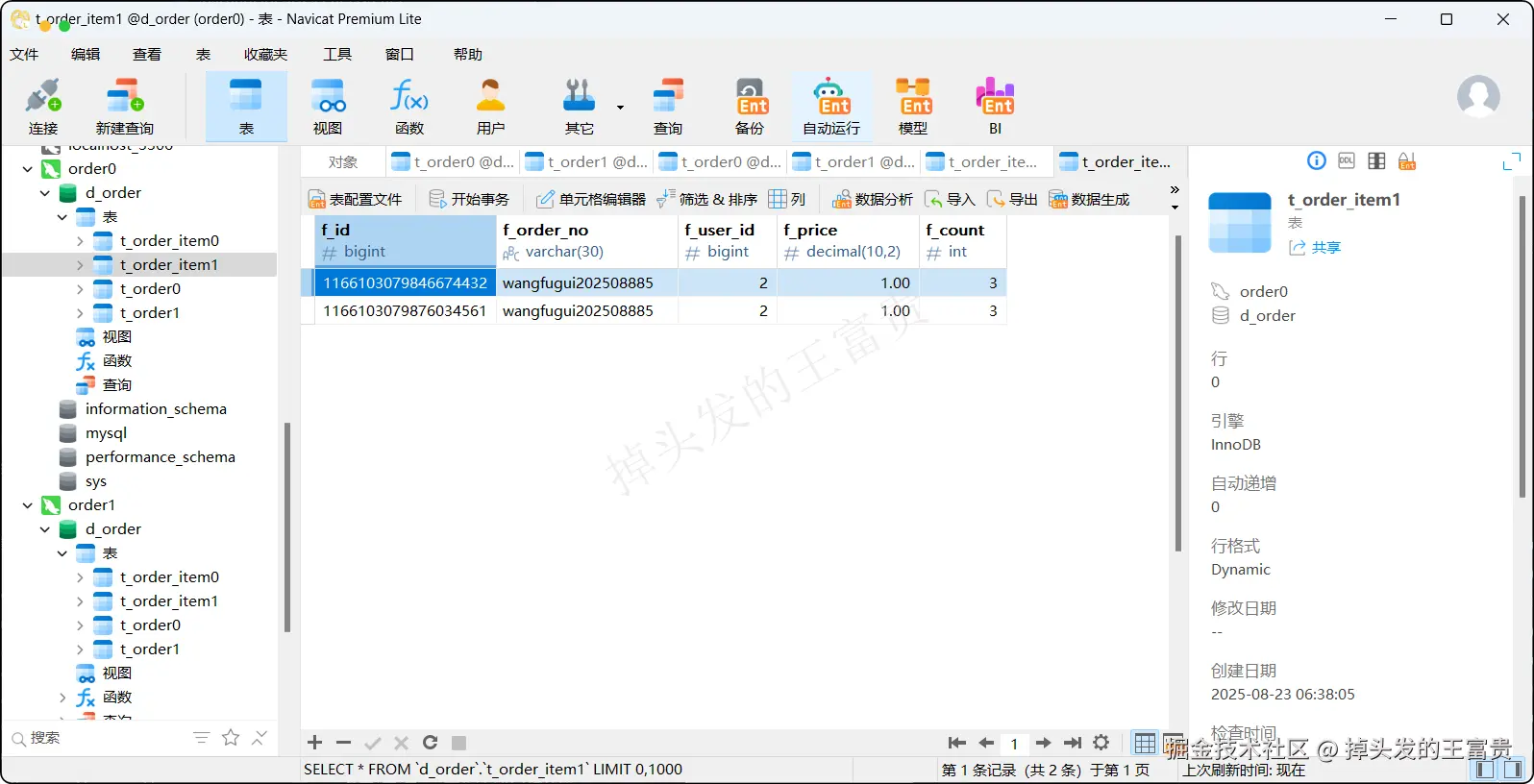The width and height of the screenshot is (1534, 784).
Task: Open 数据生成 data generation
Action: 1089,199
